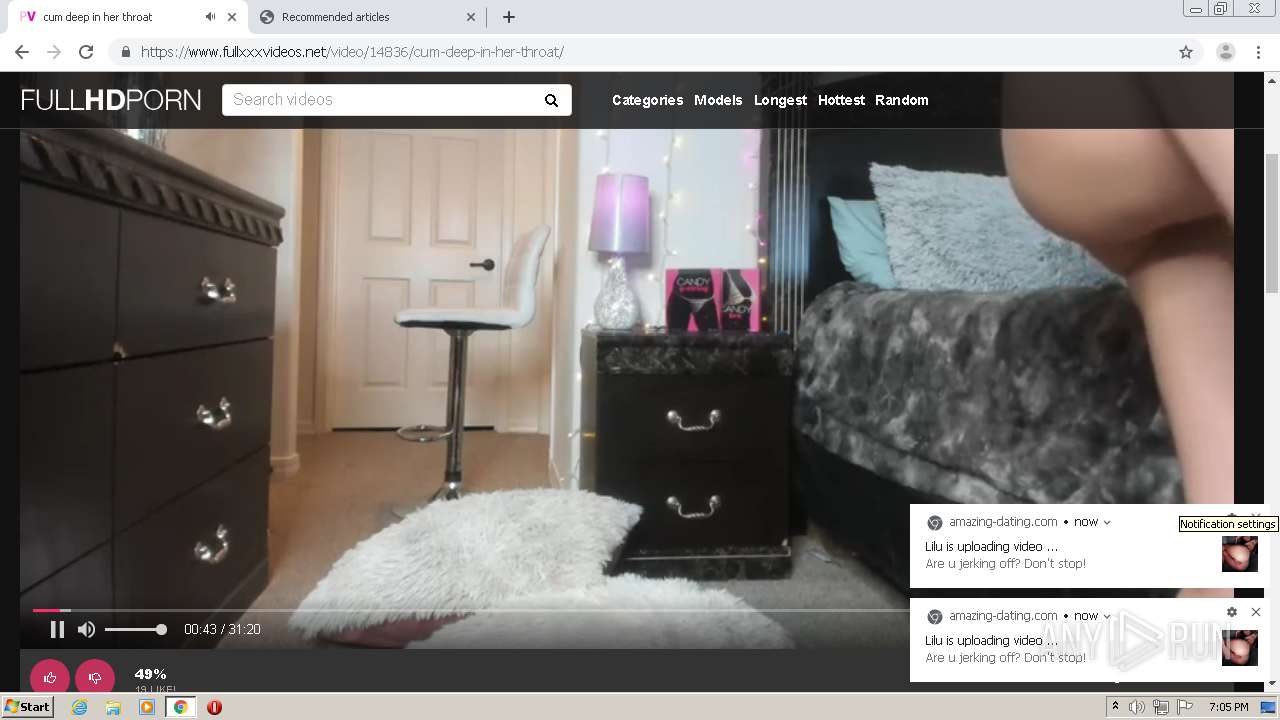Click the 00:43 / 31:20 time display
The width and height of the screenshot is (1280, 720).
[x=222, y=629]
